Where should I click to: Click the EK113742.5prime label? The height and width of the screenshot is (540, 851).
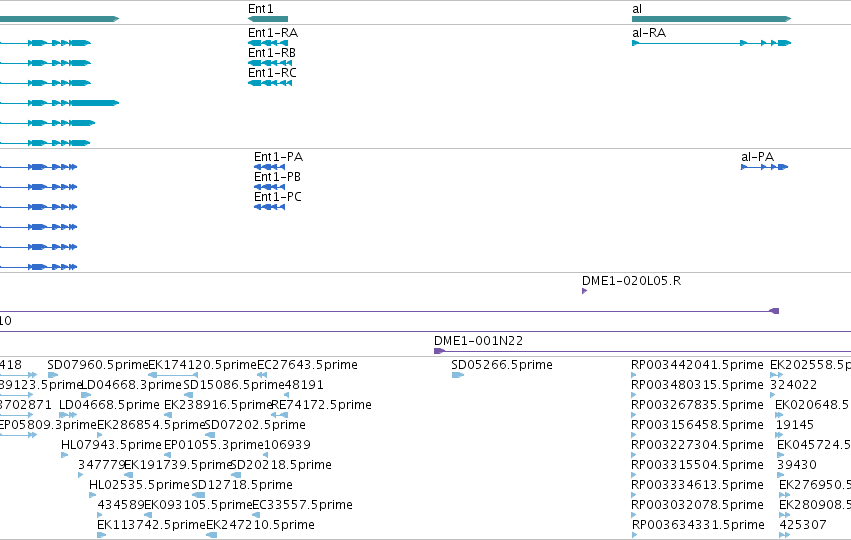[x=151, y=525]
